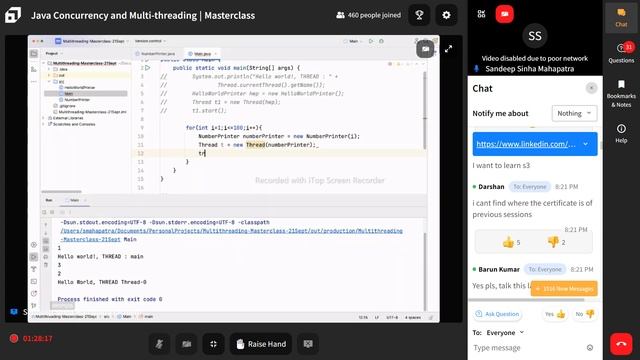Select the Main.java editor tab
640x360 pixels.
click(x=202, y=54)
